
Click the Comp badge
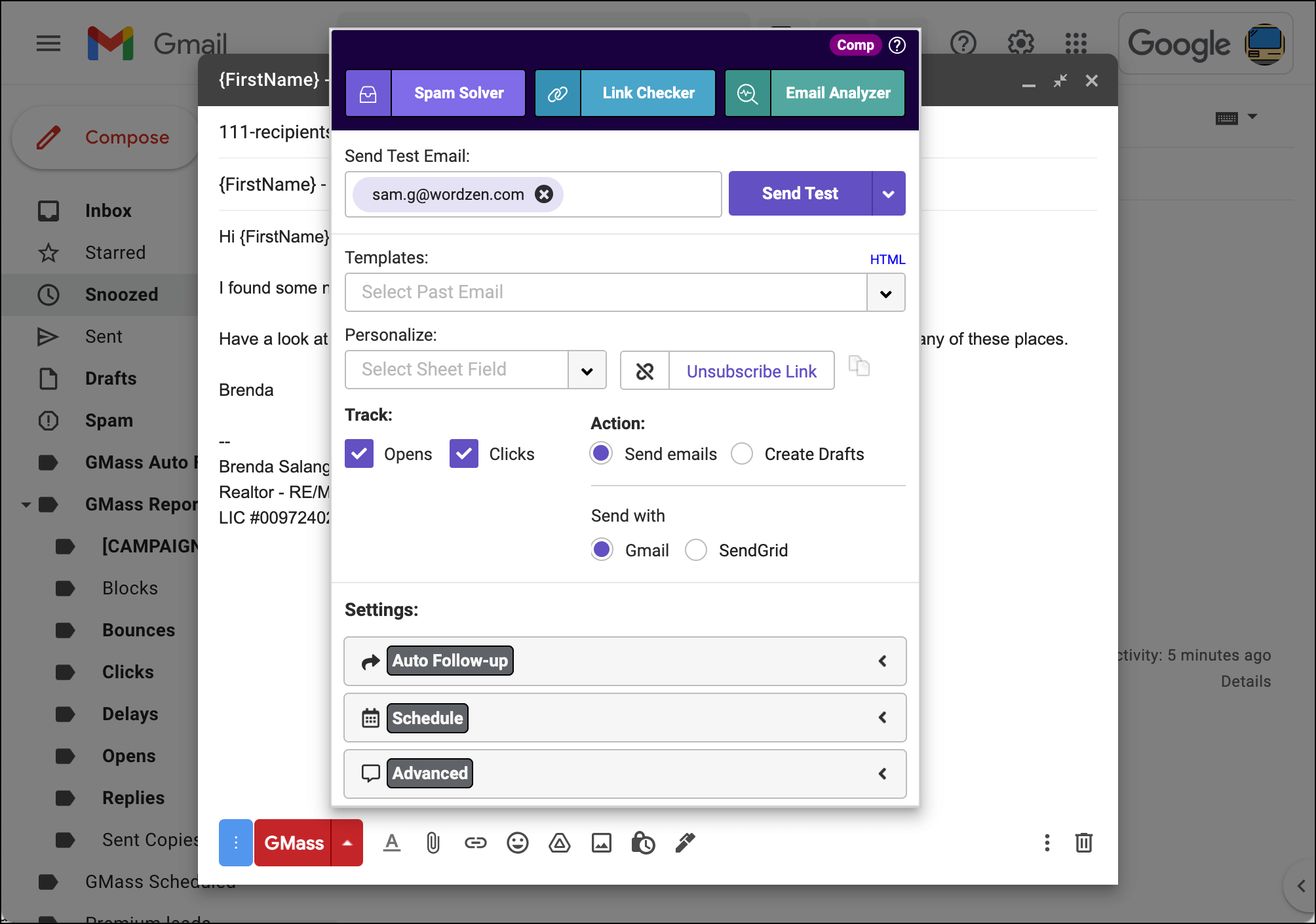pos(855,45)
